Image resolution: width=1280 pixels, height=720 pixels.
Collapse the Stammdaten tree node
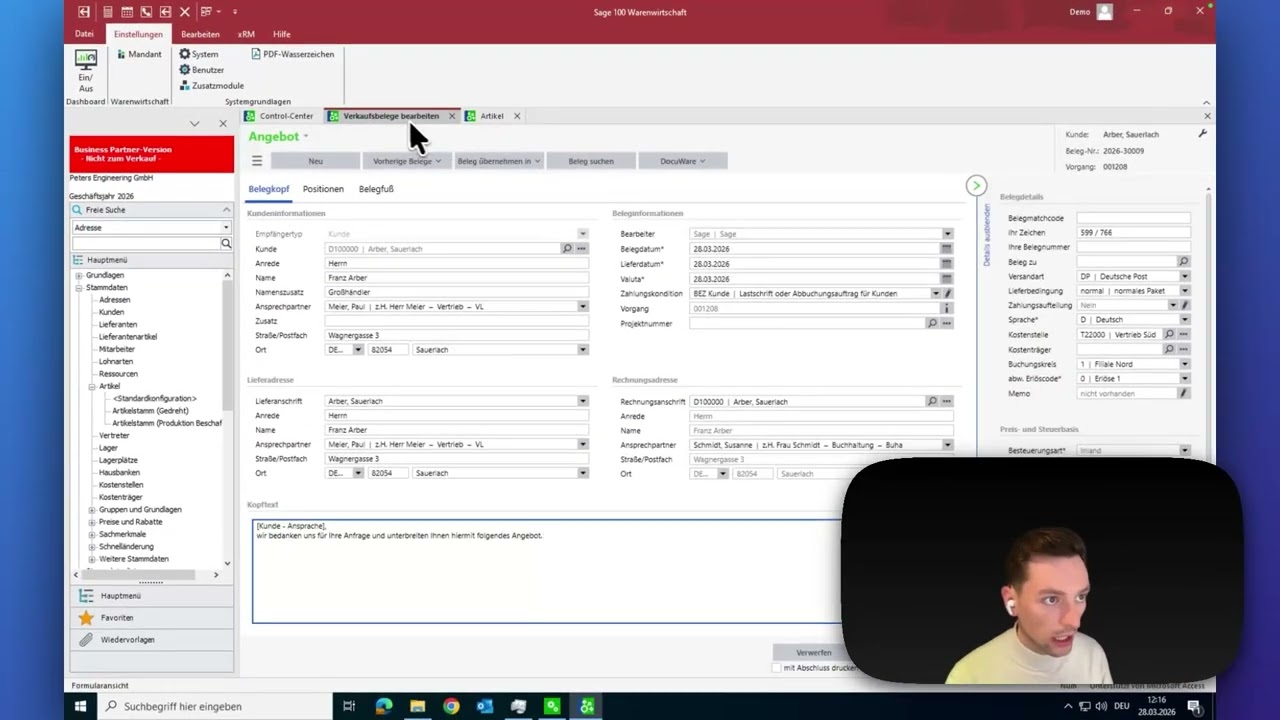[79, 288]
